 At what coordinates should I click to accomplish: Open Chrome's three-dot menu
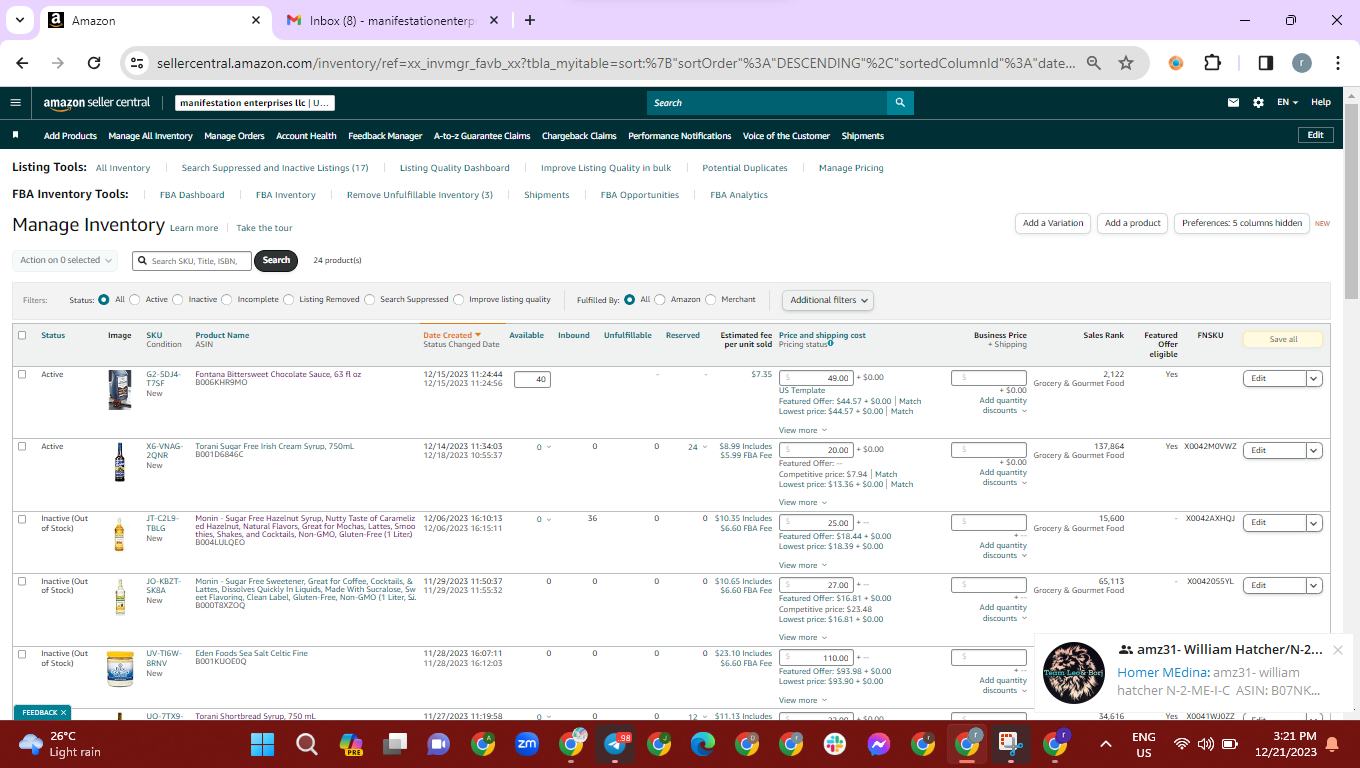point(1338,62)
